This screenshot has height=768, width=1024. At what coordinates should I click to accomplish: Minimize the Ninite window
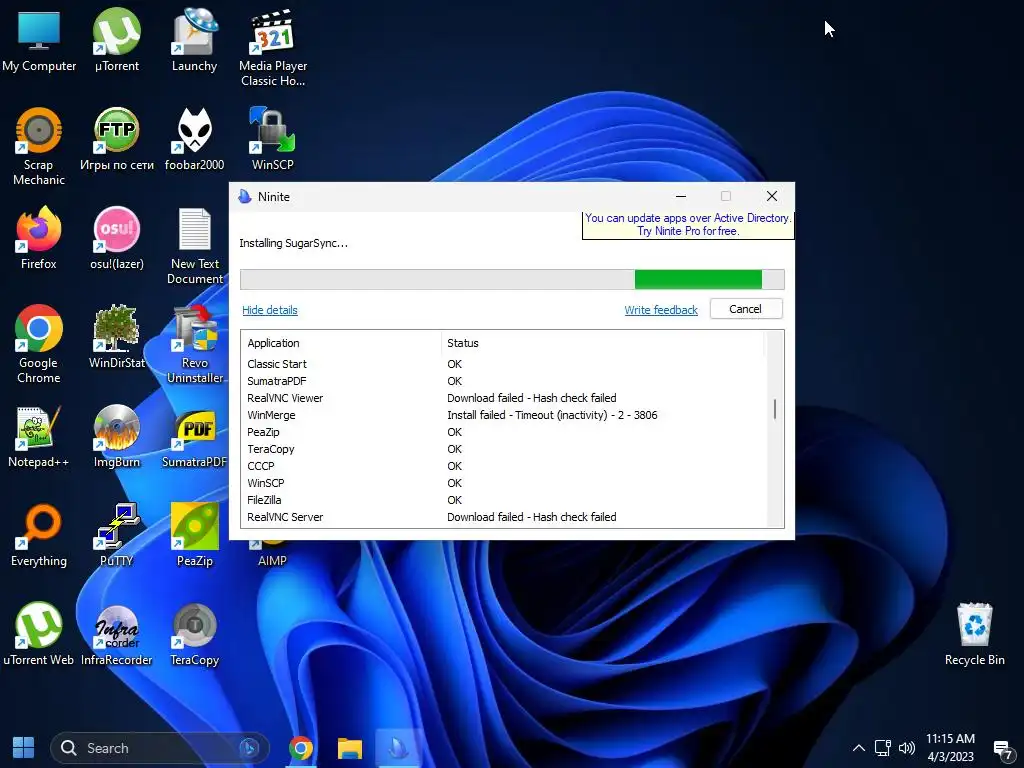(x=681, y=197)
